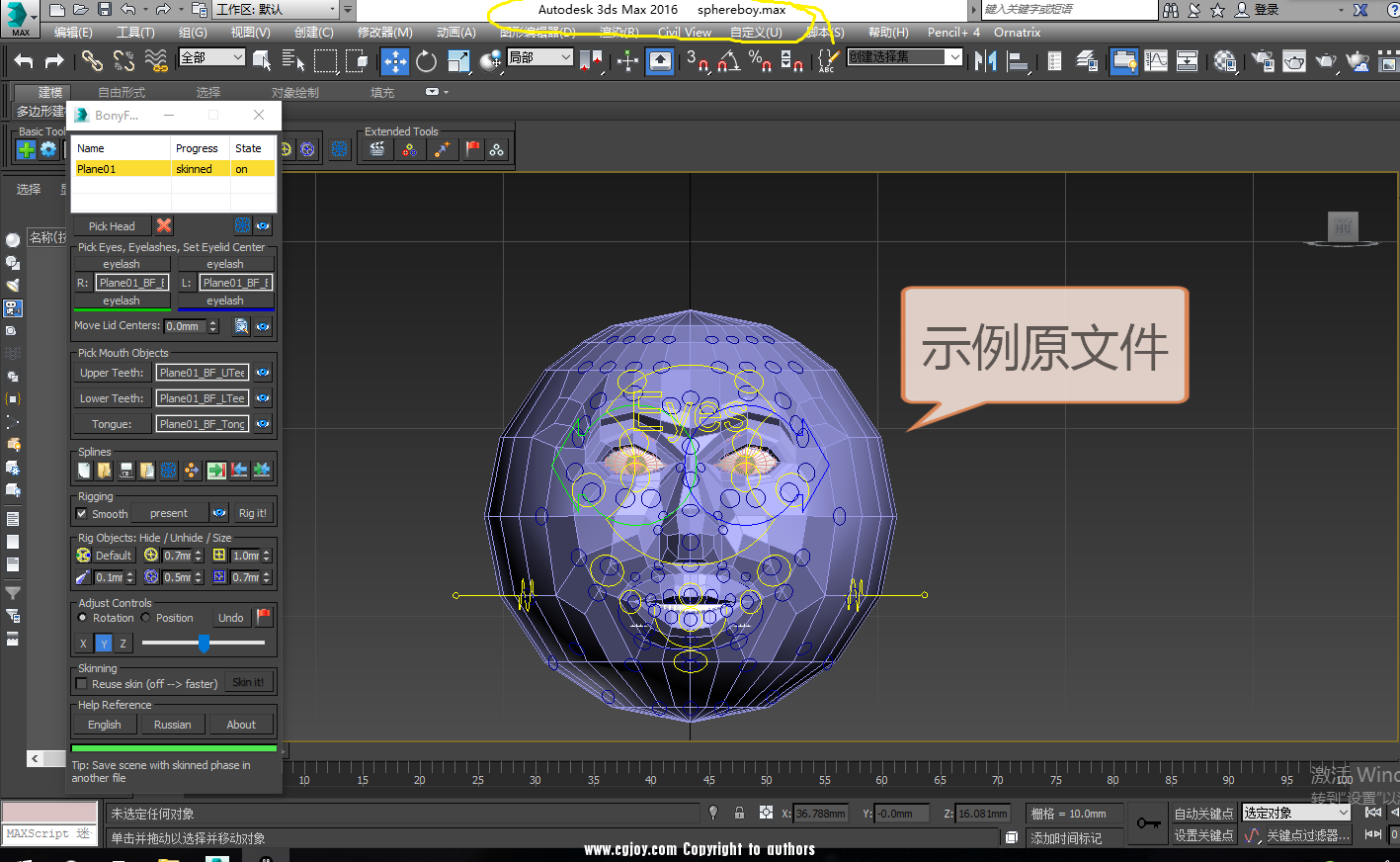Click the Skin it! button
This screenshot has width=1400, height=862.
tap(248, 682)
